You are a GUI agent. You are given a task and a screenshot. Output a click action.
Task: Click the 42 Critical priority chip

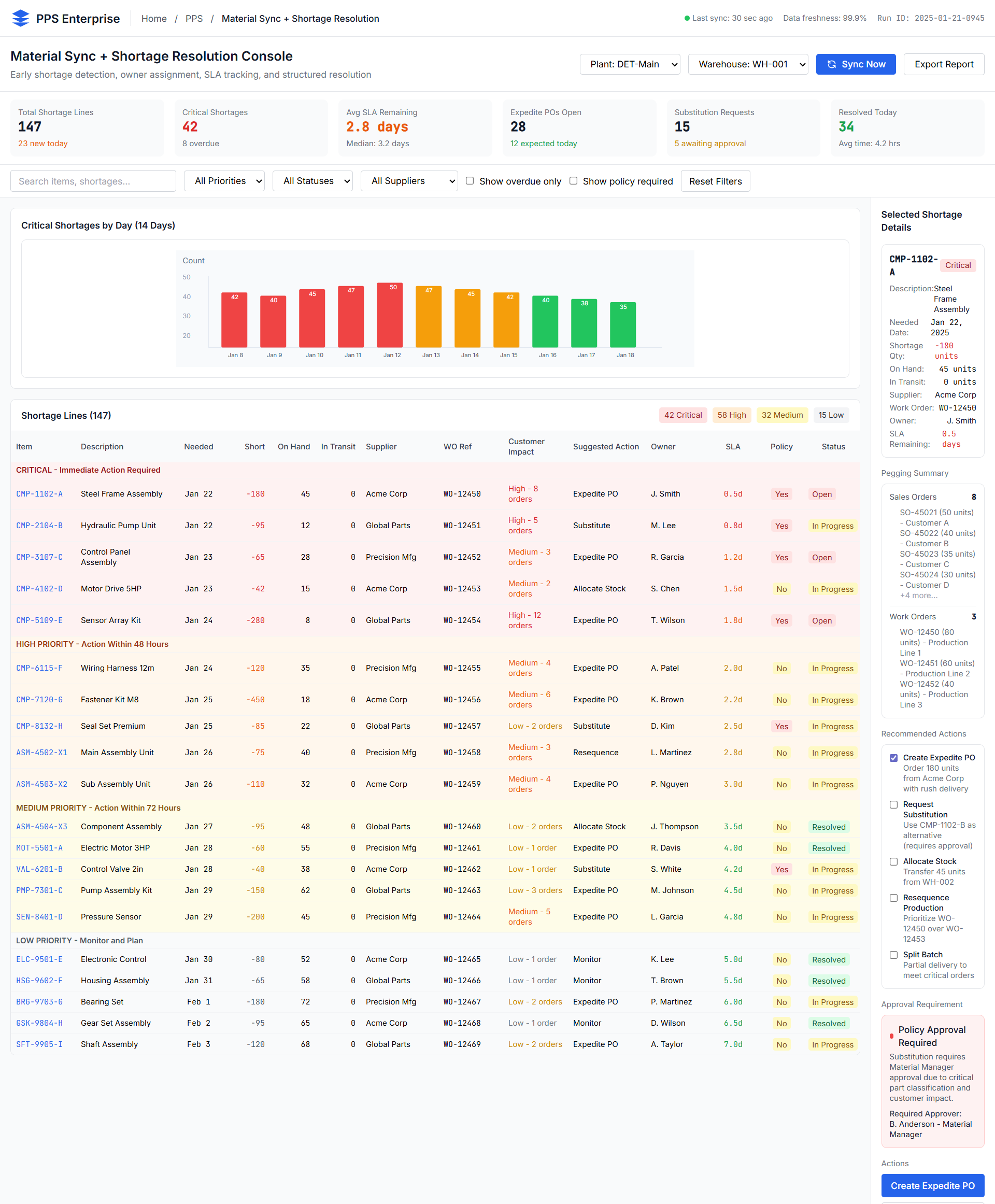click(x=683, y=415)
